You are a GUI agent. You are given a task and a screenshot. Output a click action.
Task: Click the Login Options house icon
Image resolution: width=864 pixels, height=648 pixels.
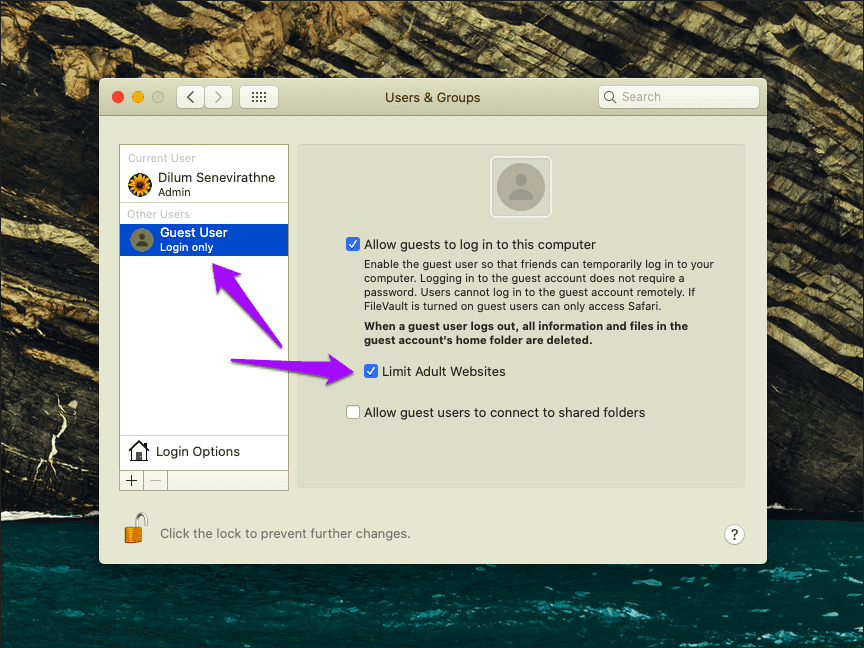(x=139, y=451)
